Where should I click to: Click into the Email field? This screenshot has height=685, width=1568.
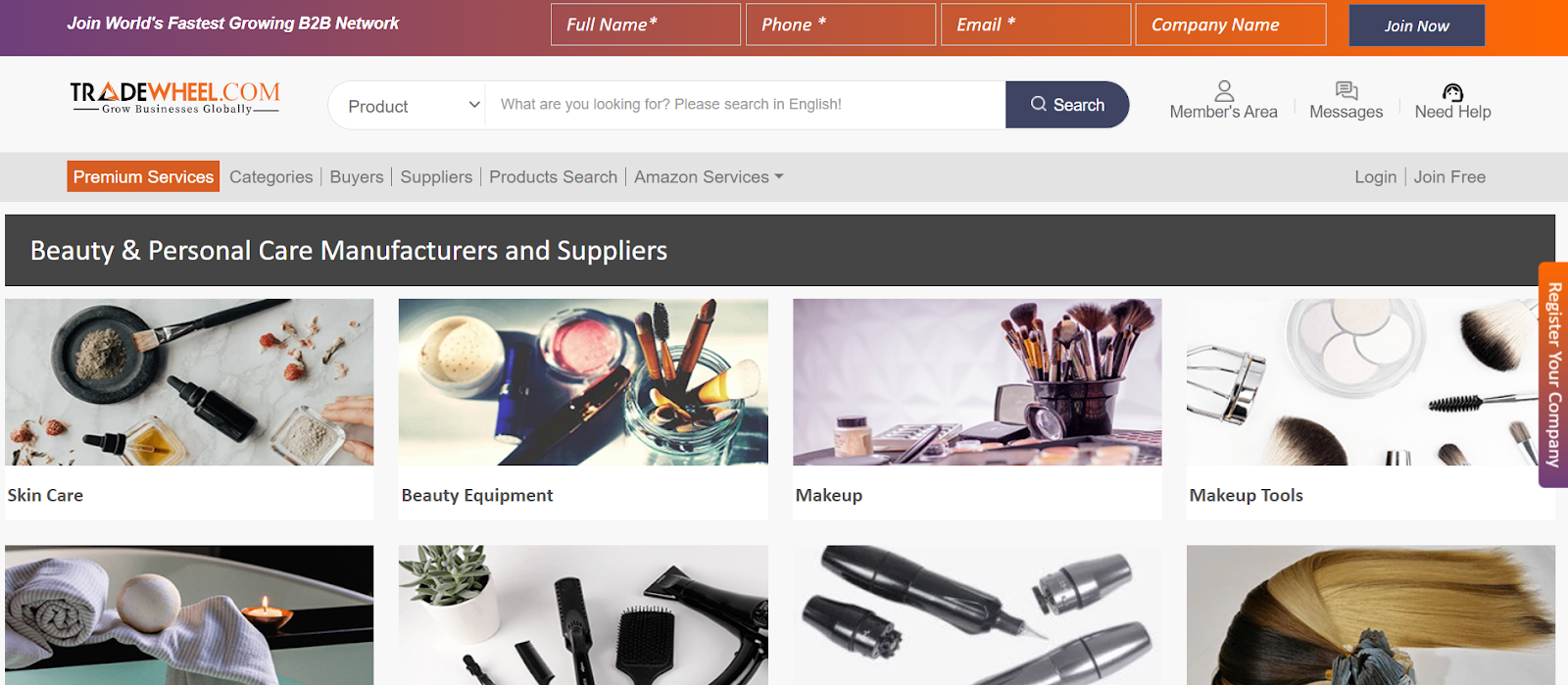click(1036, 24)
